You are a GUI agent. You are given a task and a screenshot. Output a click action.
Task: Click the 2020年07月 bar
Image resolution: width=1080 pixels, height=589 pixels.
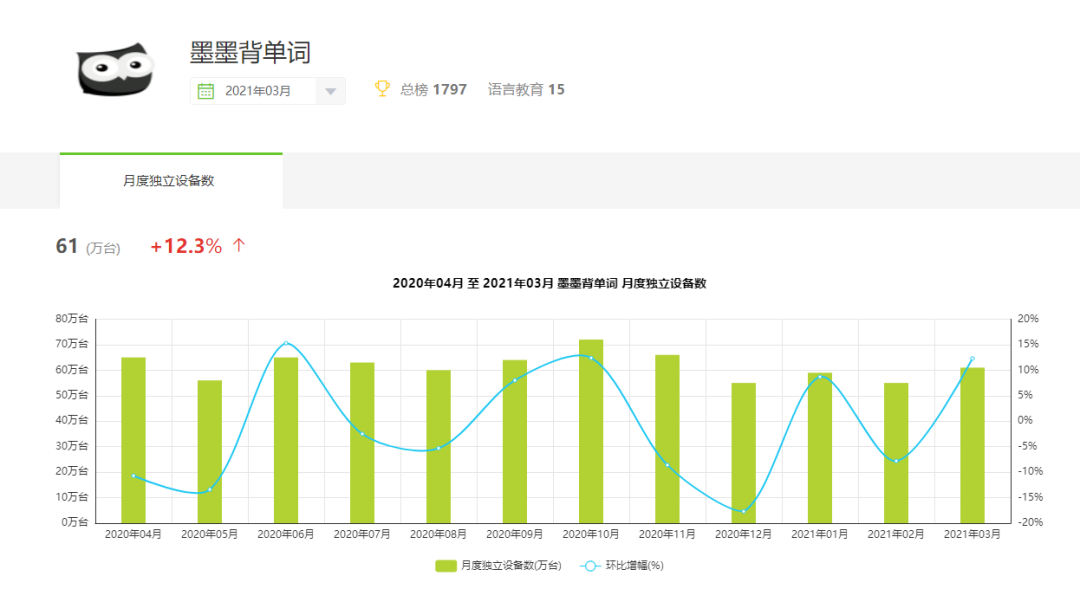(x=362, y=443)
